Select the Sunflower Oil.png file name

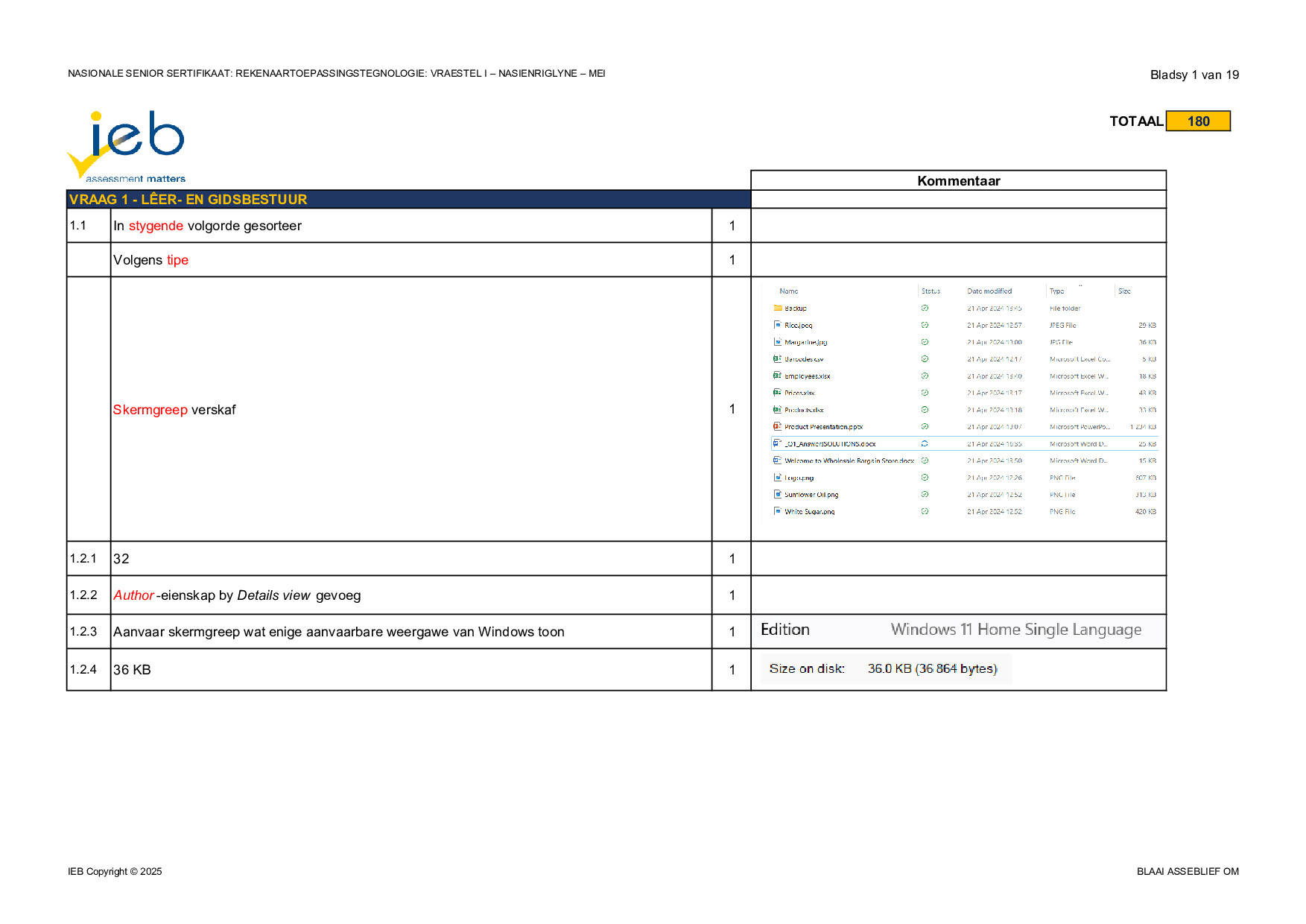[x=811, y=495]
